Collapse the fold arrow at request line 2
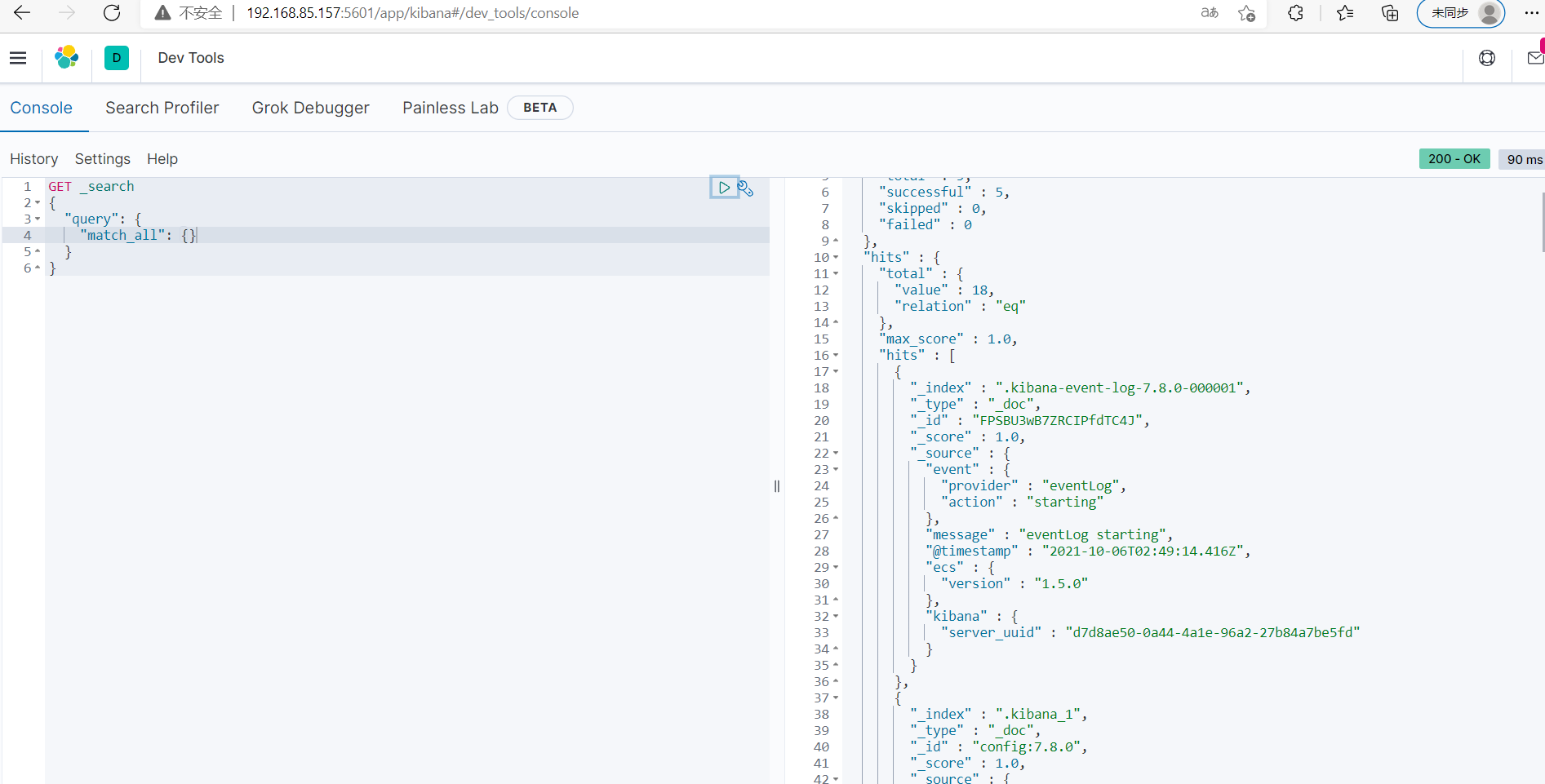The width and height of the screenshot is (1545, 784). click(x=38, y=203)
